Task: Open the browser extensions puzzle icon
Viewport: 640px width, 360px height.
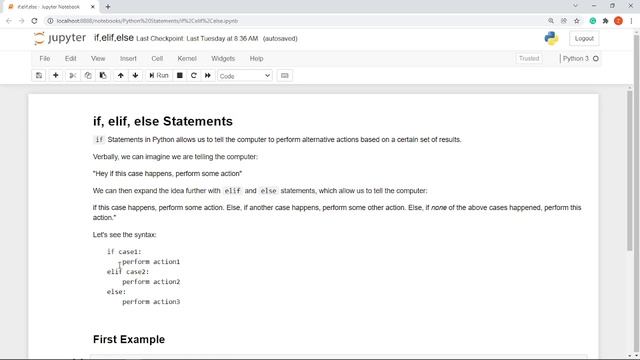Action: coord(605,21)
